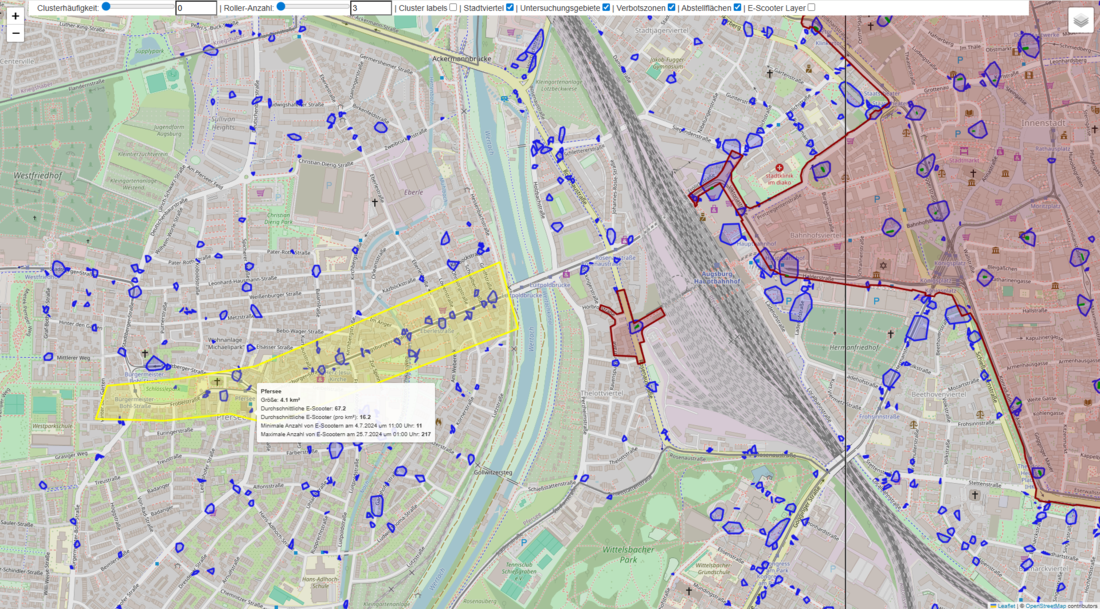This screenshot has height=609, width=1100.
Task: Click the Leaflet attribution link
Action: click(x=1004, y=604)
